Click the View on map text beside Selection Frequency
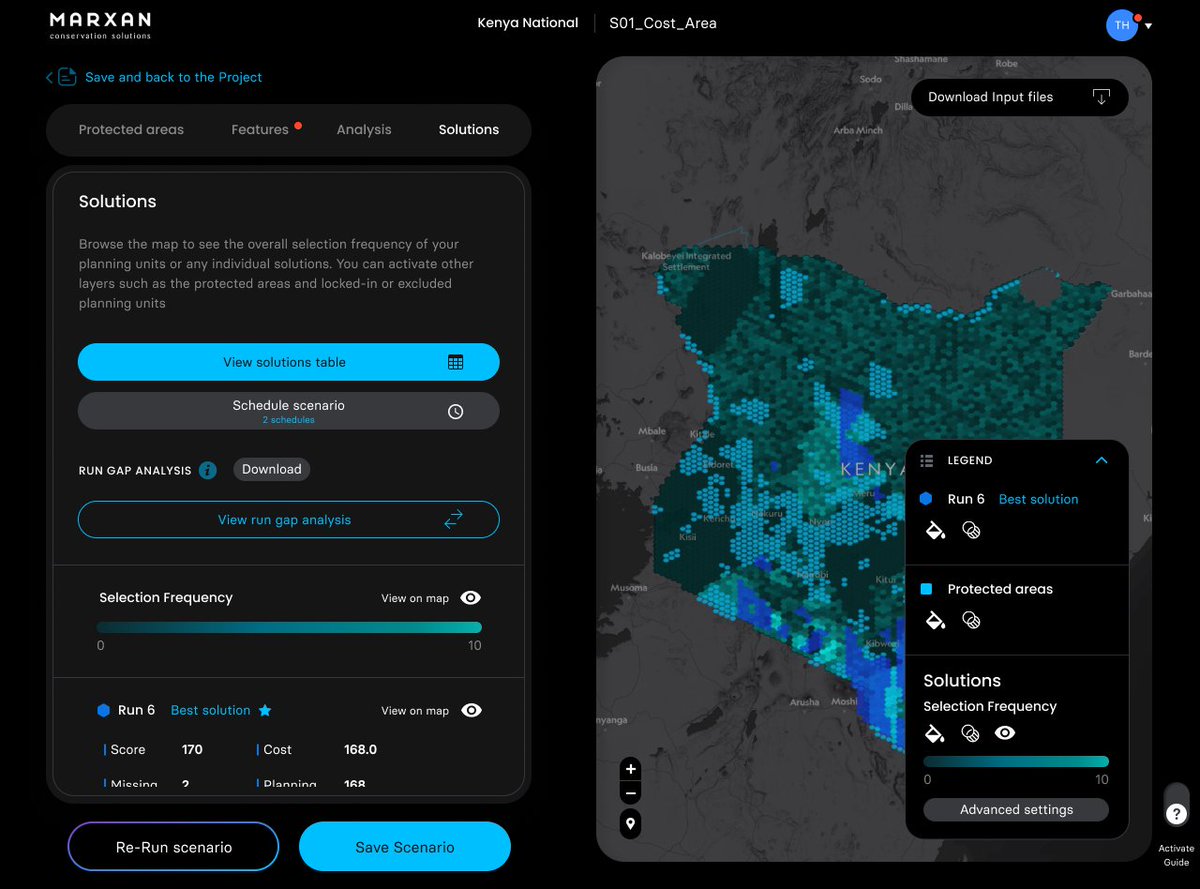This screenshot has width=1200, height=889. (415, 598)
